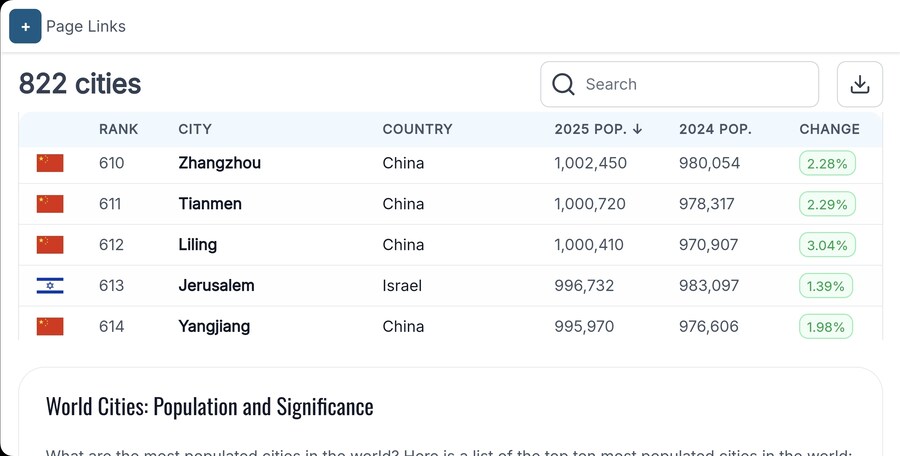Click the 2.28% change badge
This screenshot has height=456, width=900.
(x=827, y=164)
